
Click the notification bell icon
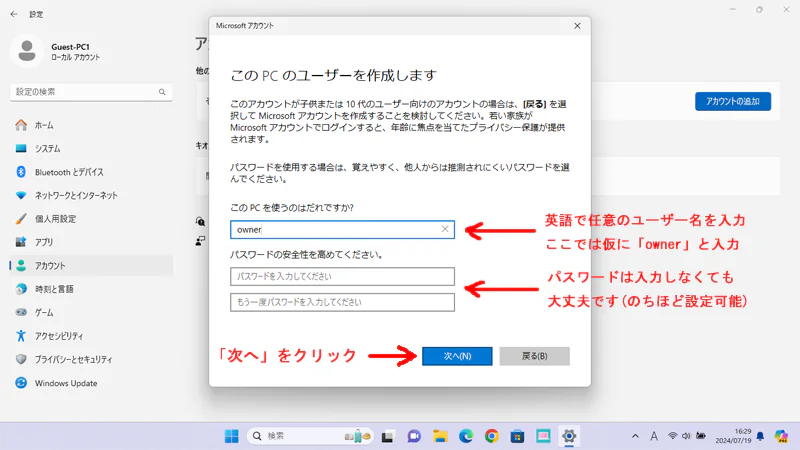point(760,436)
